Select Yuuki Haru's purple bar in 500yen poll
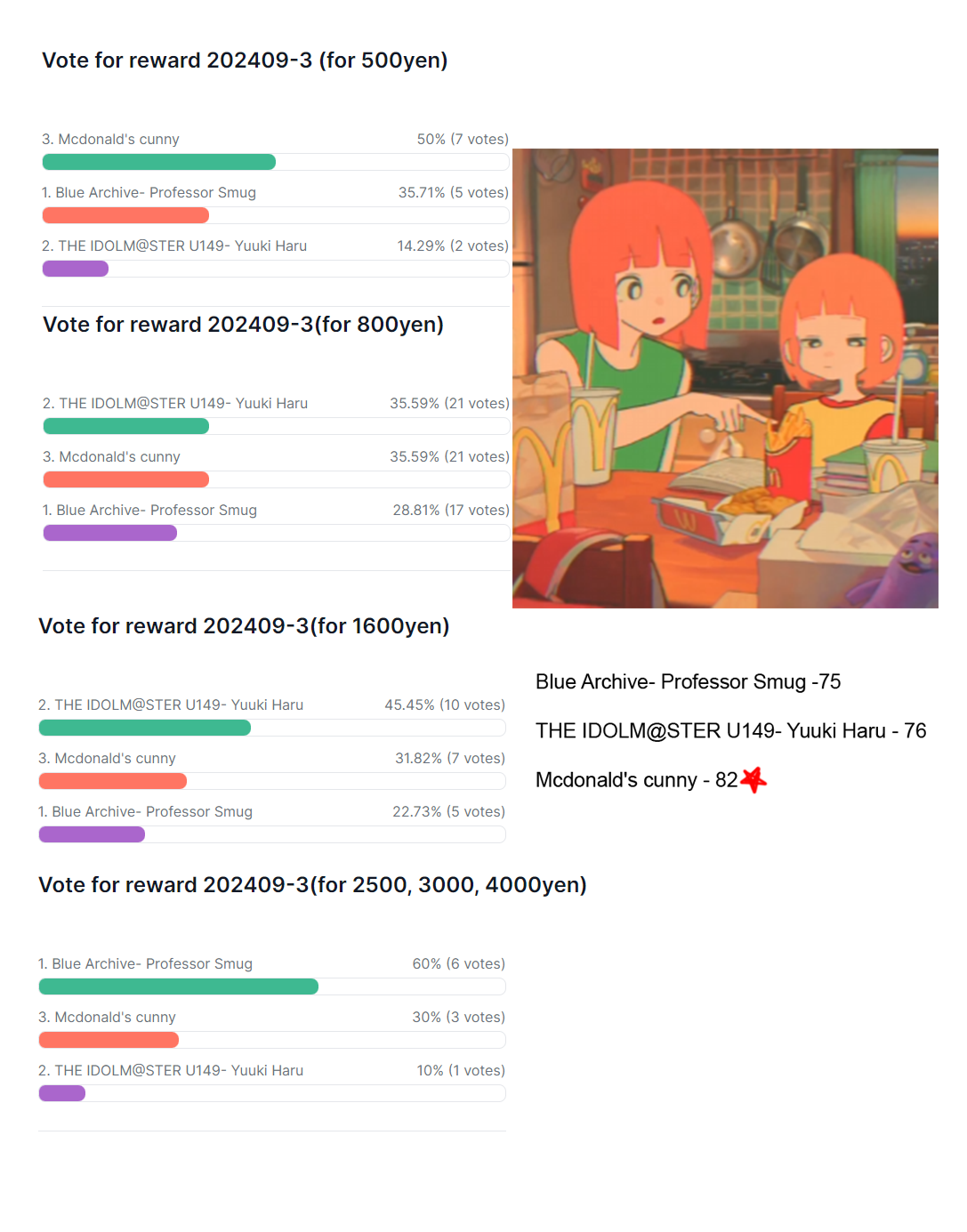Image resolution: width=967 pixels, height=1232 pixels. 76,269
